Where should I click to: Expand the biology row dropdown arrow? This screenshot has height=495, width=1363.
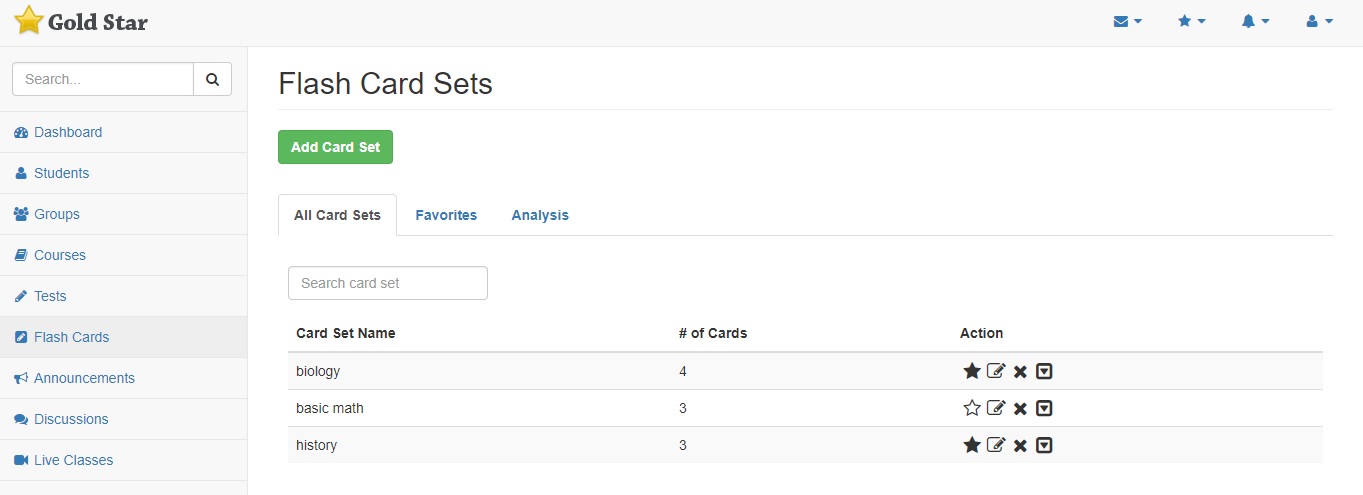tap(1044, 371)
